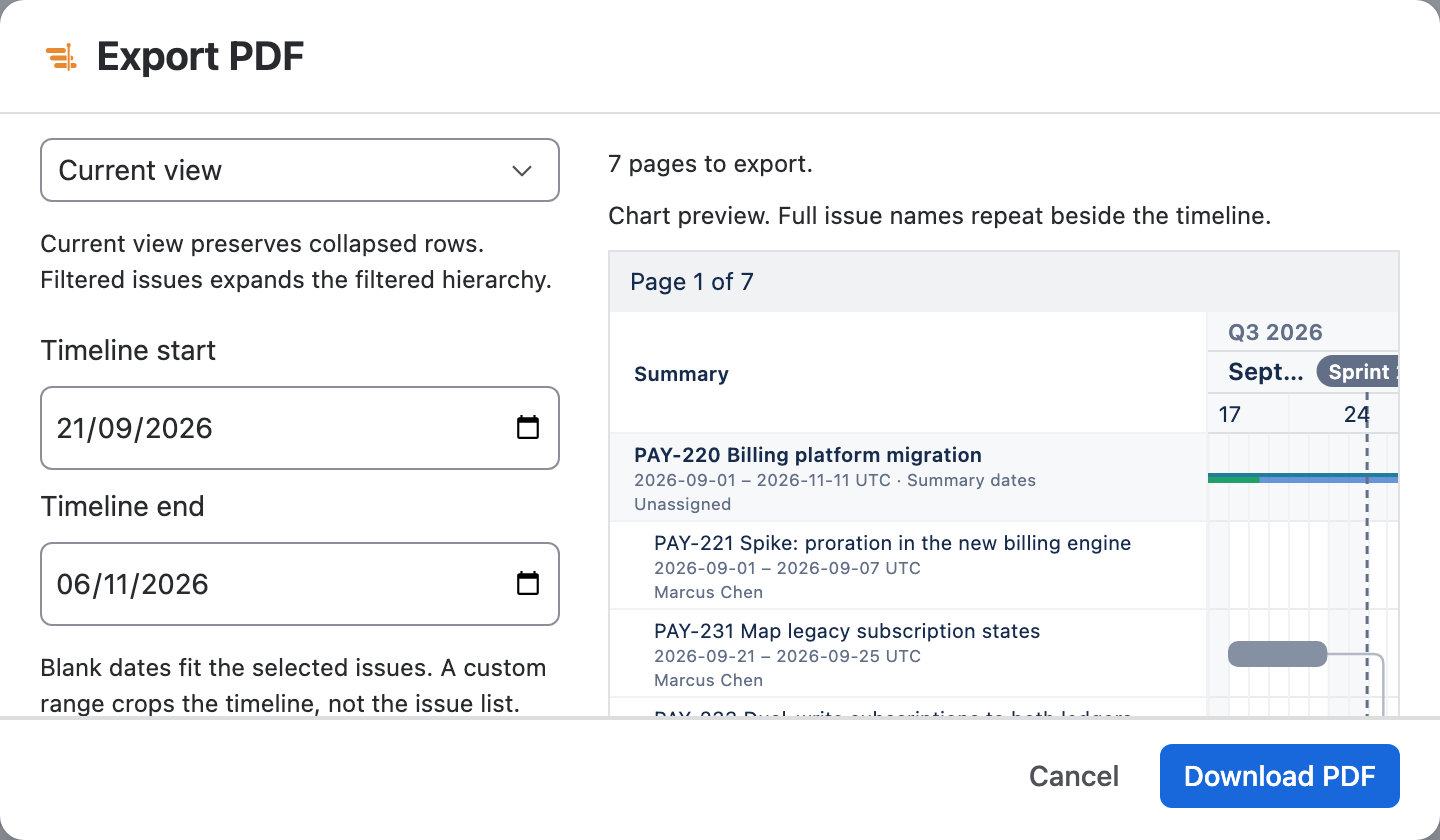Click the '2026-09-21 – 2026-09-25 UTC' dates
Image resolution: width=1440 pixels, height=840 pixels.
(787, 656)
